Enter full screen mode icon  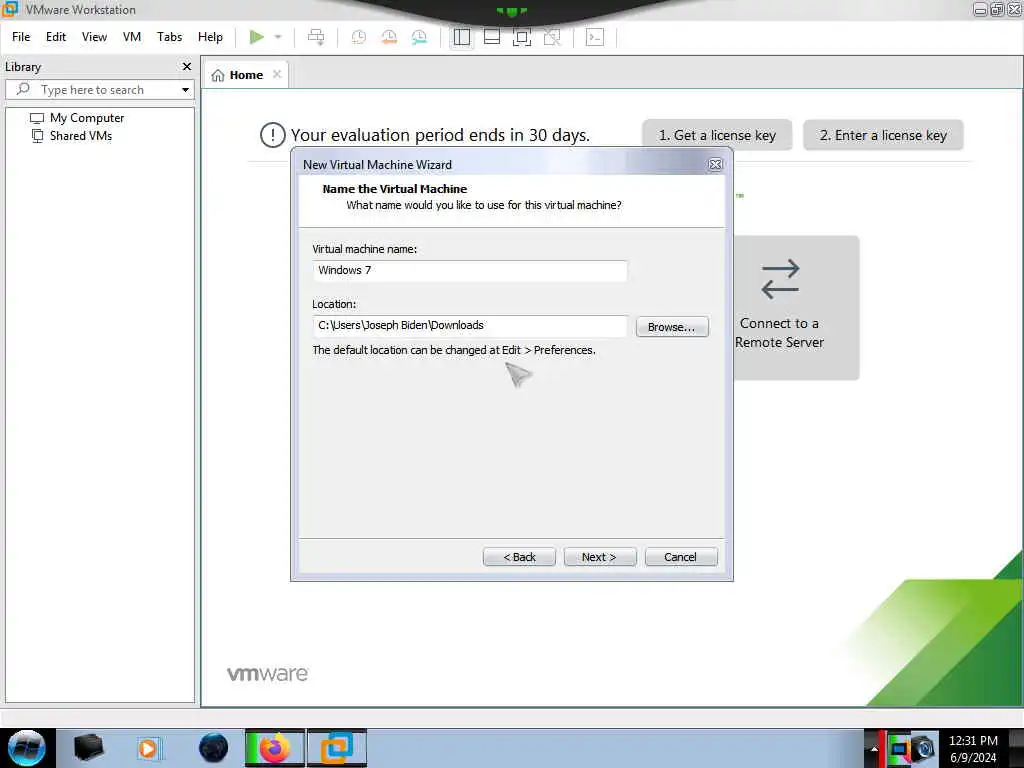522,37
